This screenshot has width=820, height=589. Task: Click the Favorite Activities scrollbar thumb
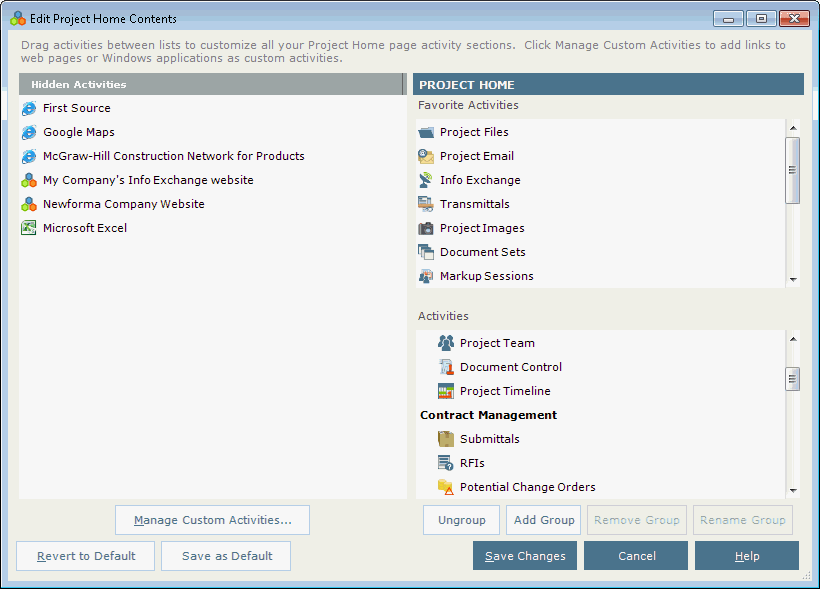793,170
